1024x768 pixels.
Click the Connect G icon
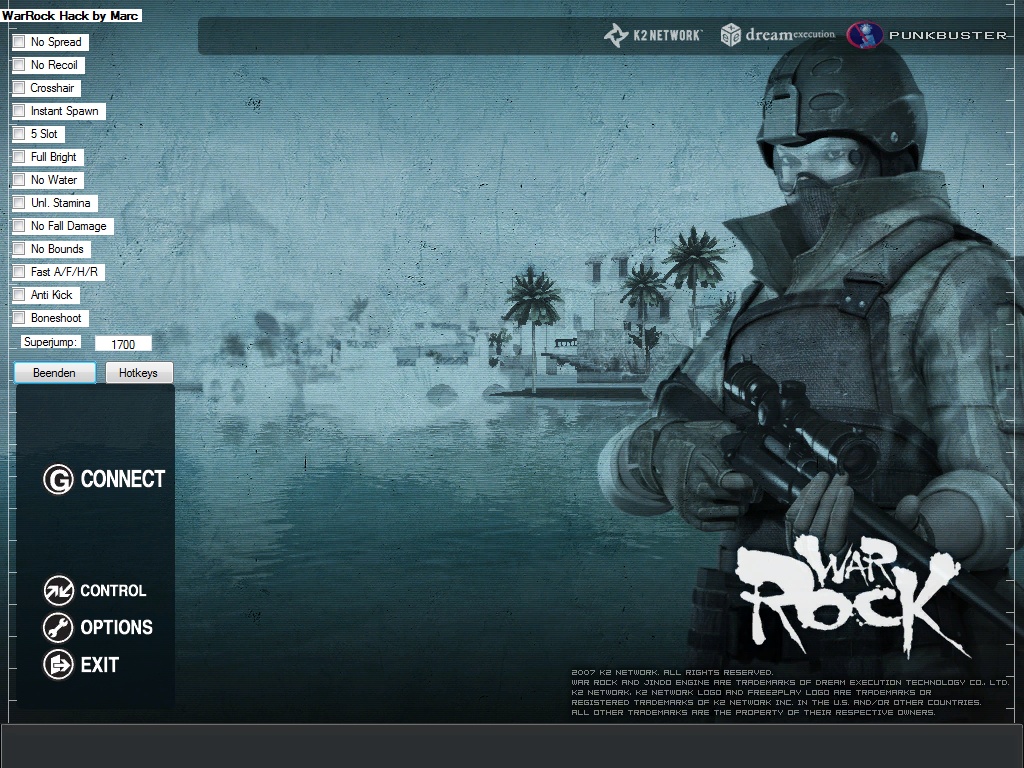click(58, 479)
